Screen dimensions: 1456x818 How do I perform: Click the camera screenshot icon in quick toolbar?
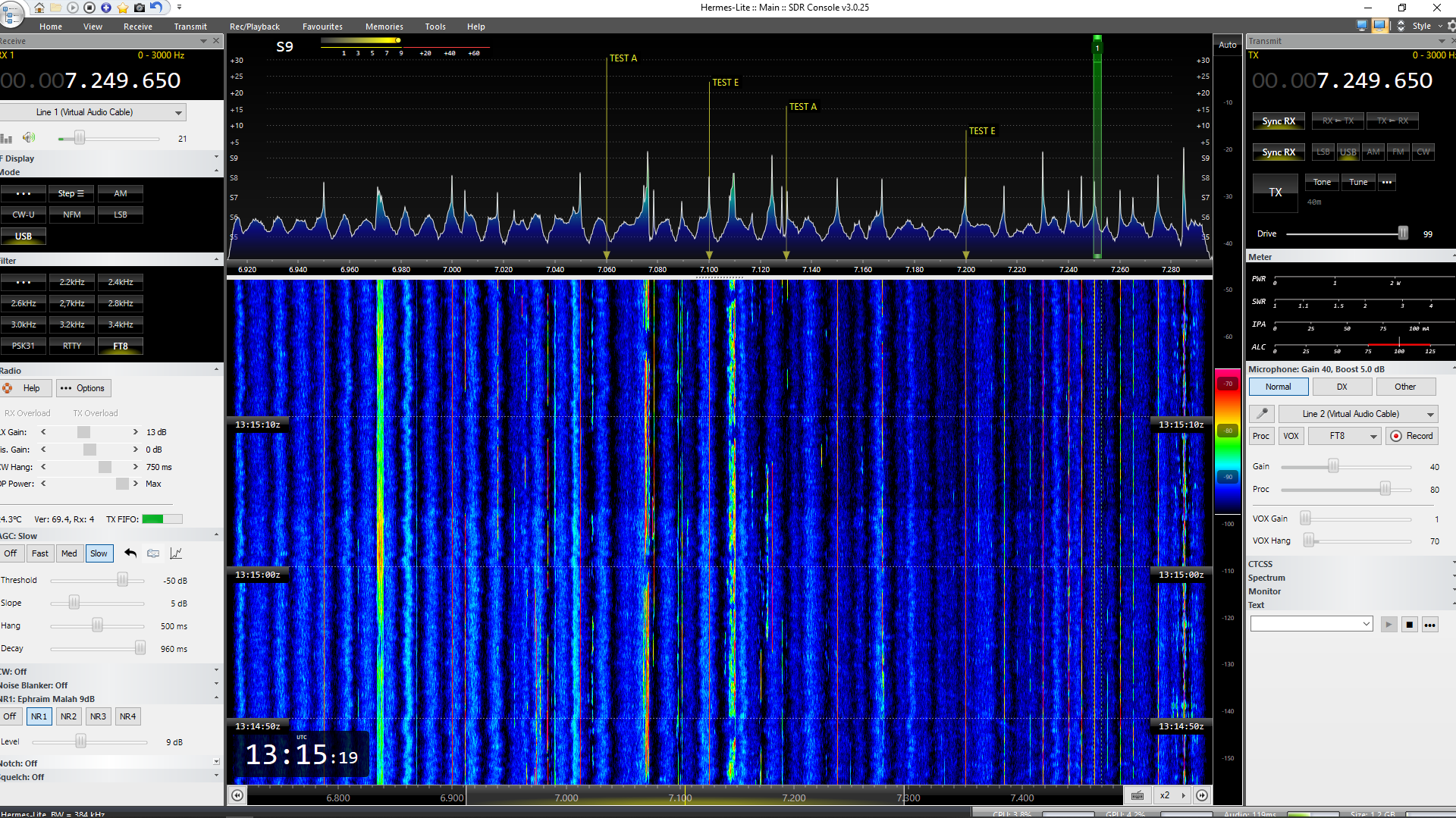[140, 8]
